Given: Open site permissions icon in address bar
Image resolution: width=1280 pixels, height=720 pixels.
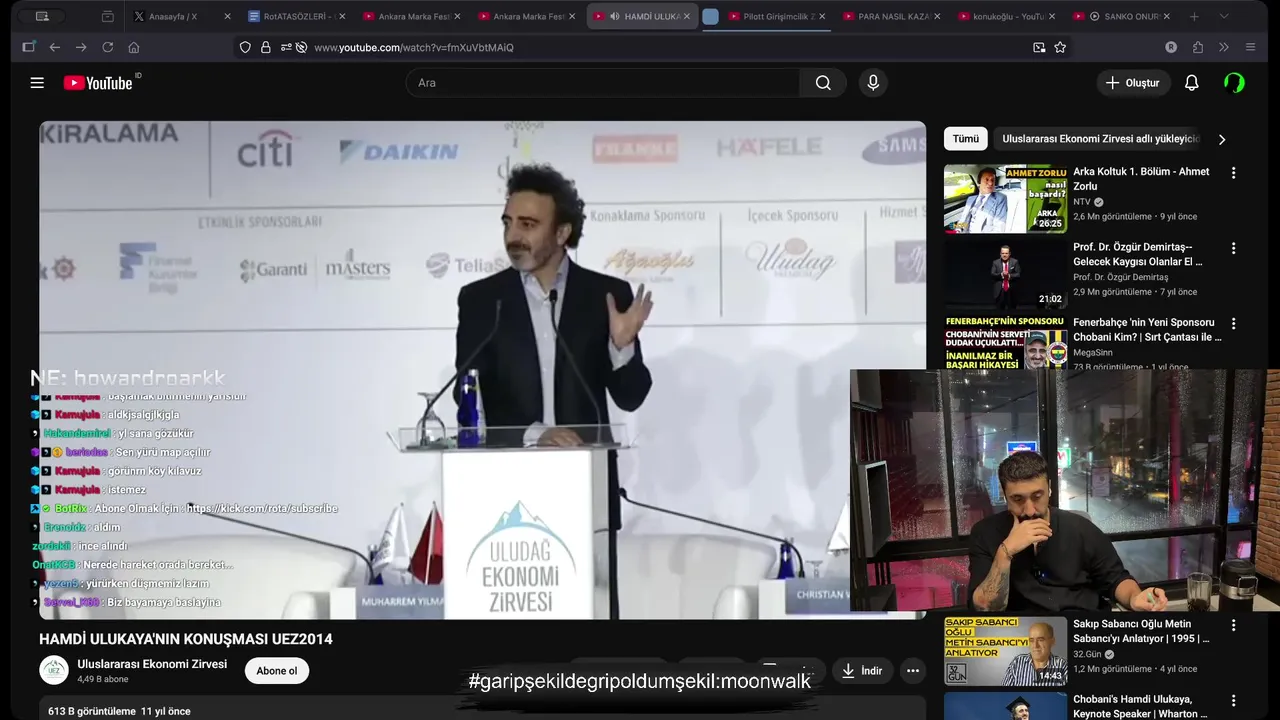Looking at the screenshot, I should tap(286, 47).
